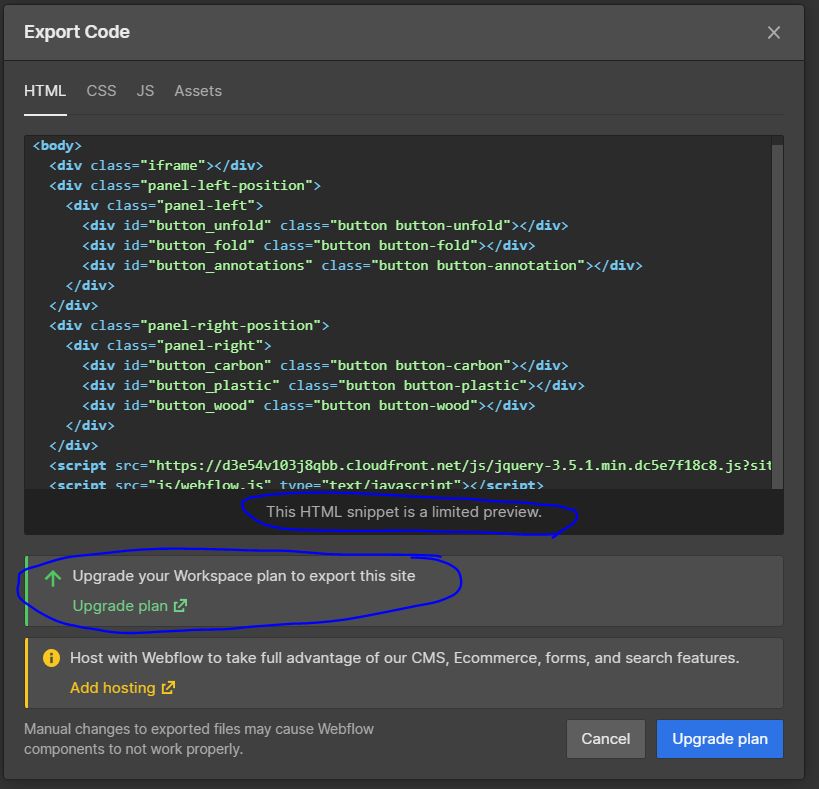This screenshot has height=789, width=819.
Task: Click the external link icon beside Upgrade plan
Action: [x=180, y=606]
